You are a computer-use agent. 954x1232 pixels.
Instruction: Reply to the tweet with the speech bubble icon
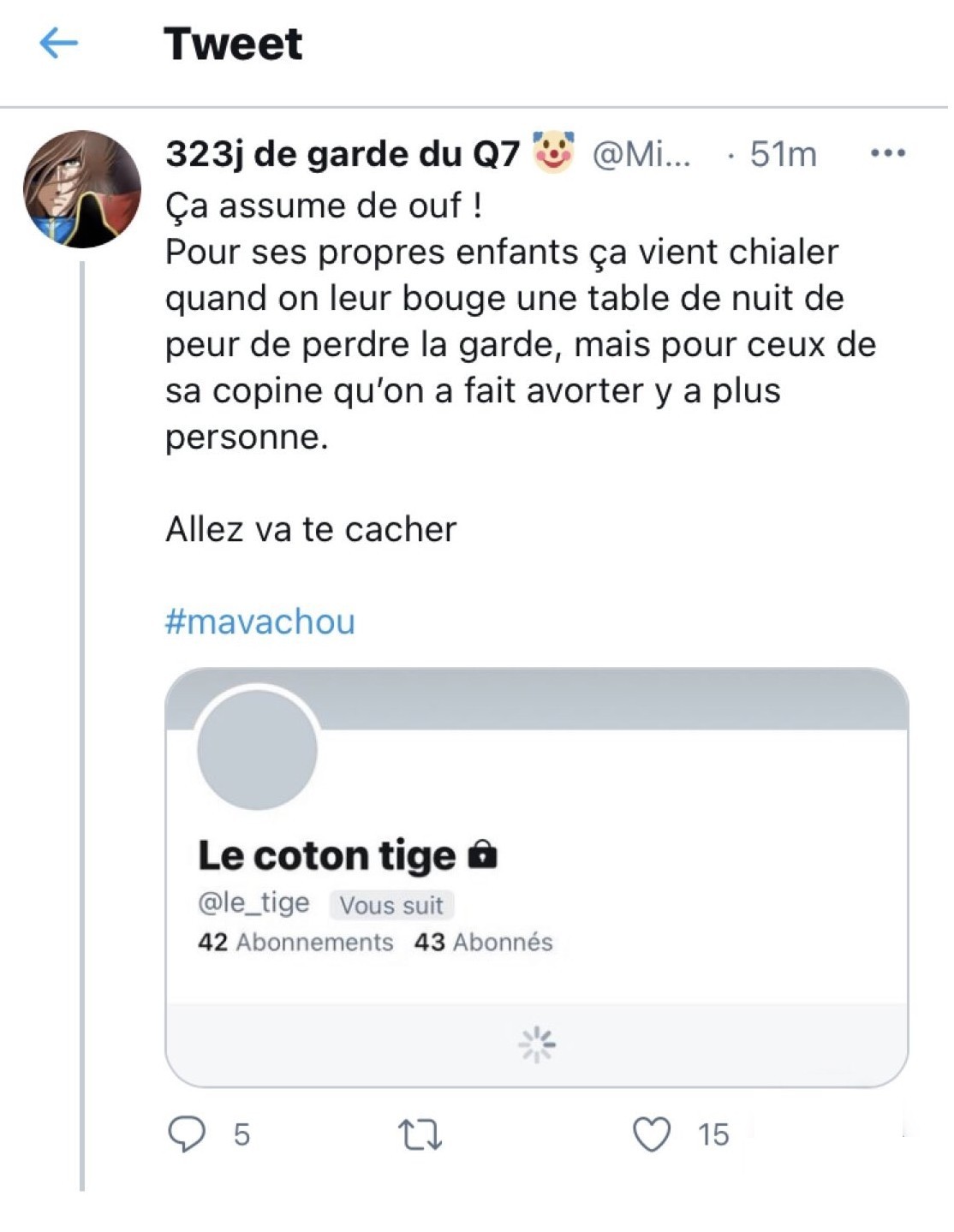point(187,1134)
